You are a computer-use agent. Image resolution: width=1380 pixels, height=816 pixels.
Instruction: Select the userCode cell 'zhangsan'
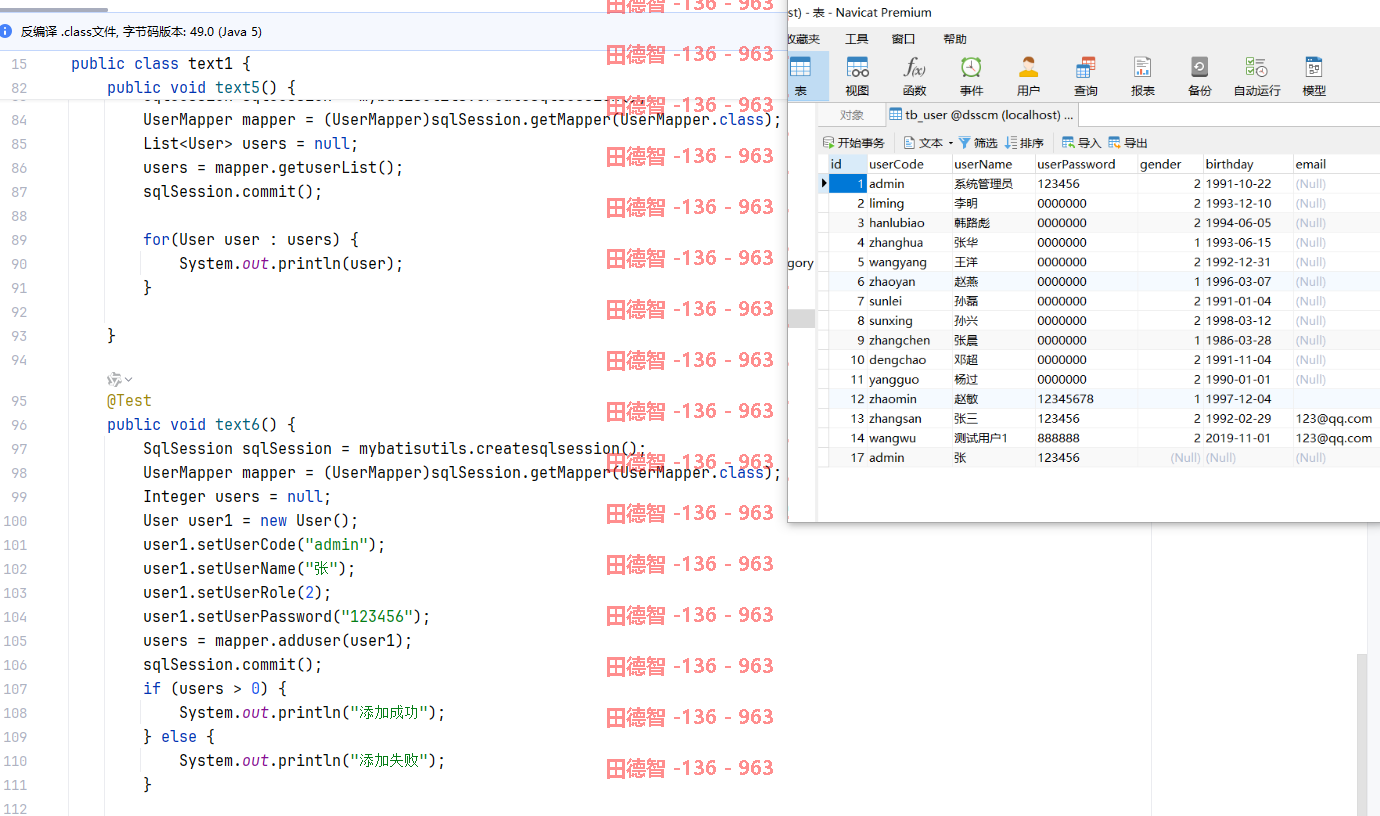tap(908, 419)
